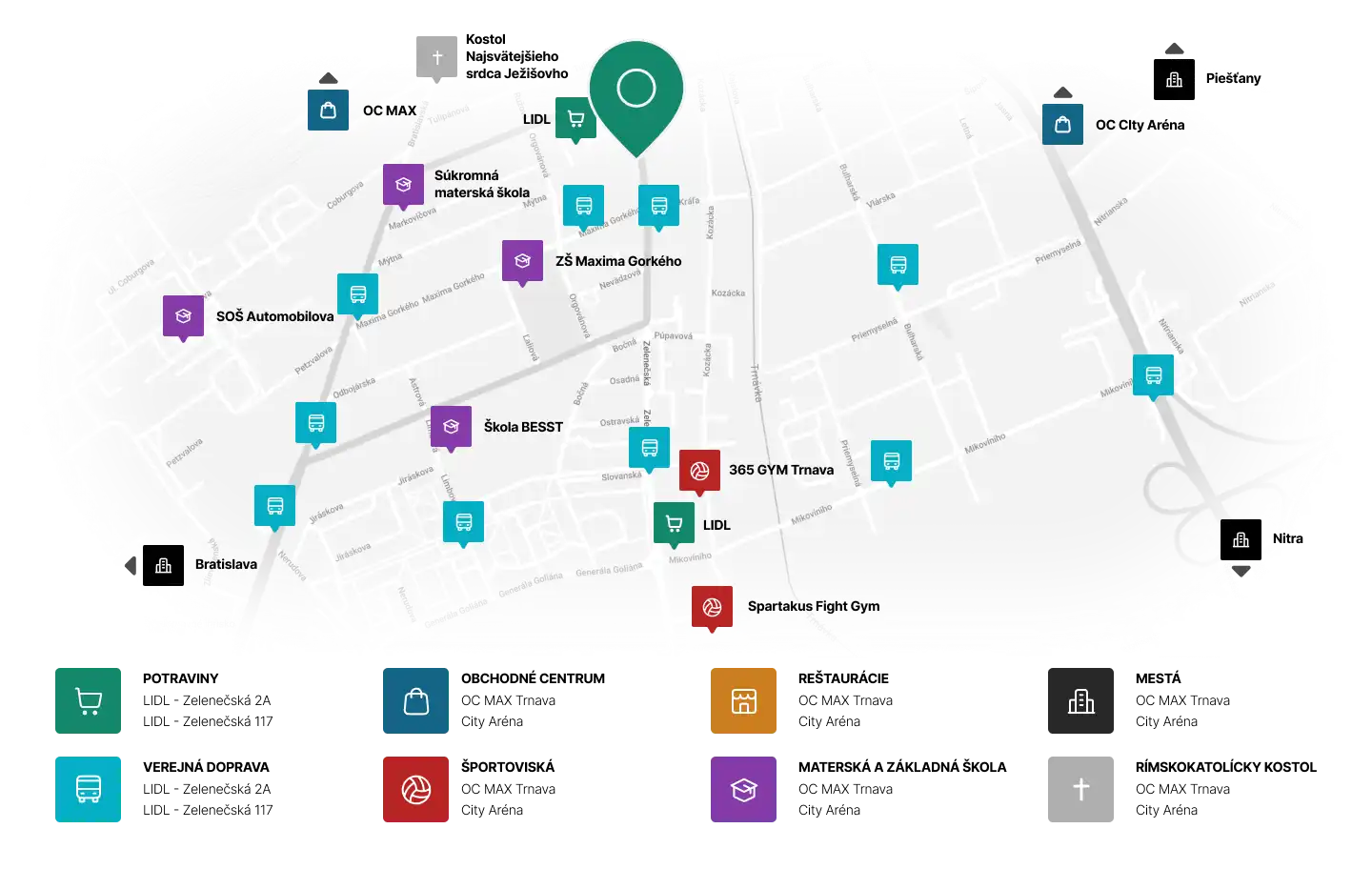Click the 'Spartakus Fight Gym' map label
This screenshot has width=1372, height=889.
pyautogui.click(x=814, y=606)
